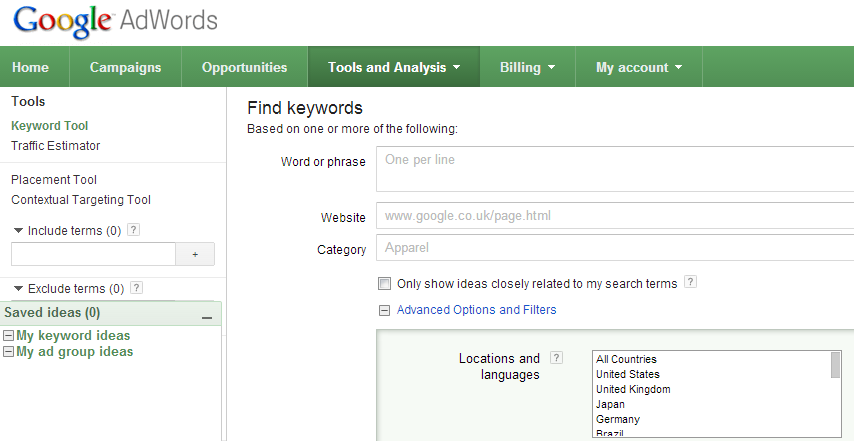The height and width of the screenshot is (441, 854).
Task: Switch to the Campaigns tab
Action: point(125,67)
